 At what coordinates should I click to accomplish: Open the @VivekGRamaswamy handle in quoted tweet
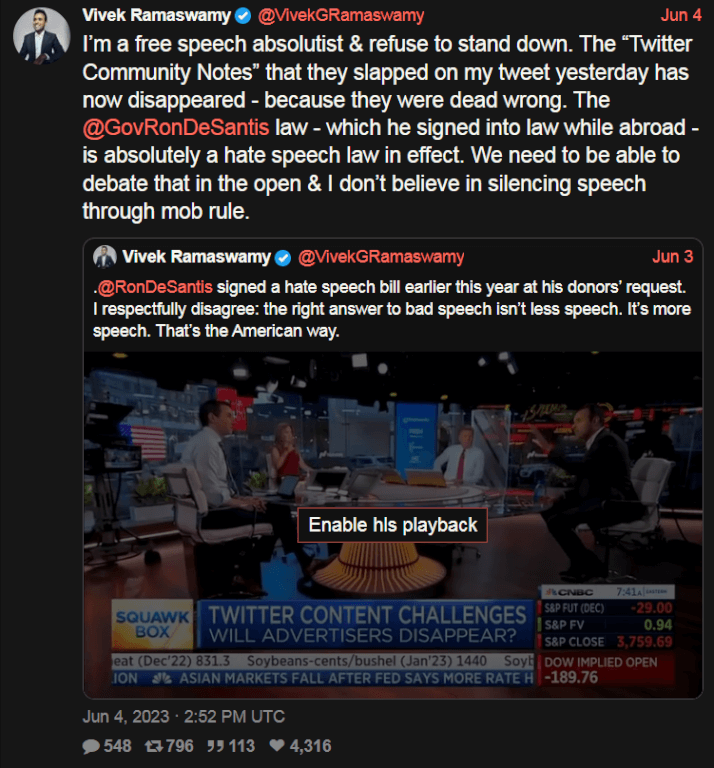(381, 257)
